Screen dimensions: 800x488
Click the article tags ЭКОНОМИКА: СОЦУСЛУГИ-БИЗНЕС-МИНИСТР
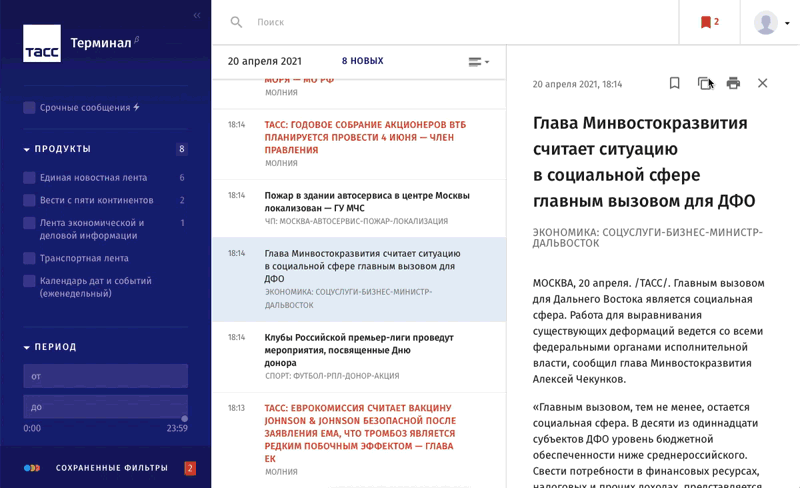647,237
